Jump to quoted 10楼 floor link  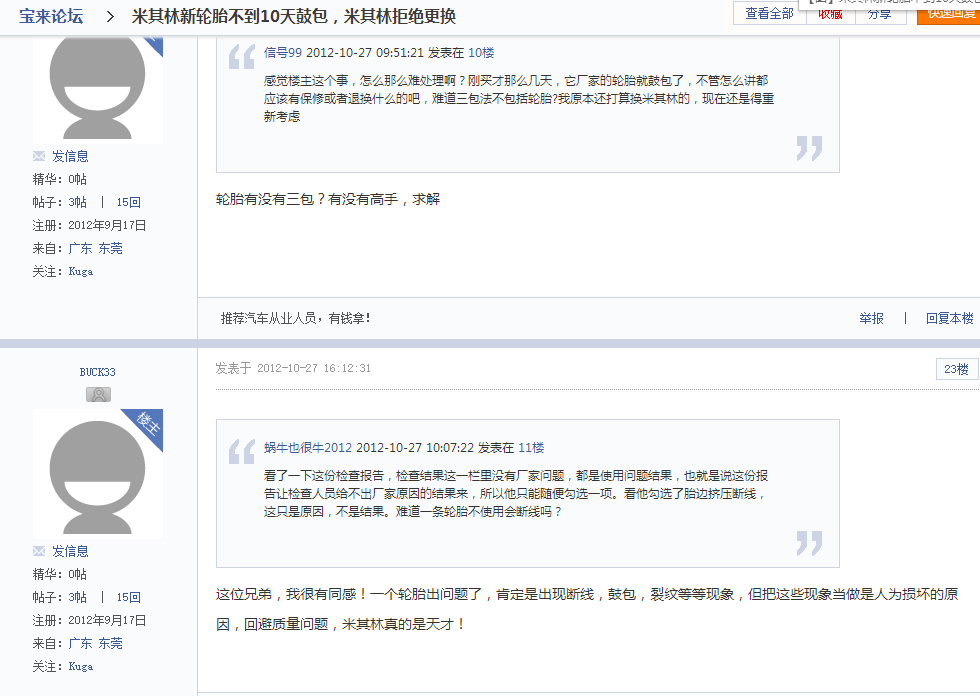click(x=481, y=53)
